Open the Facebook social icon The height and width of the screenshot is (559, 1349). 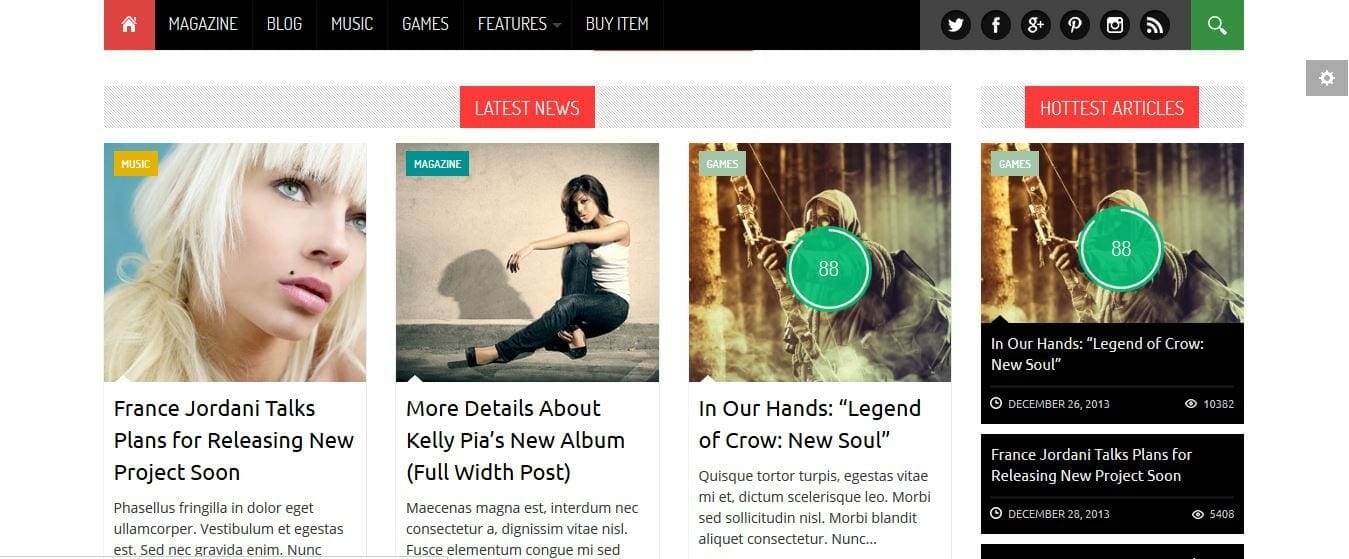coord(995,25)
